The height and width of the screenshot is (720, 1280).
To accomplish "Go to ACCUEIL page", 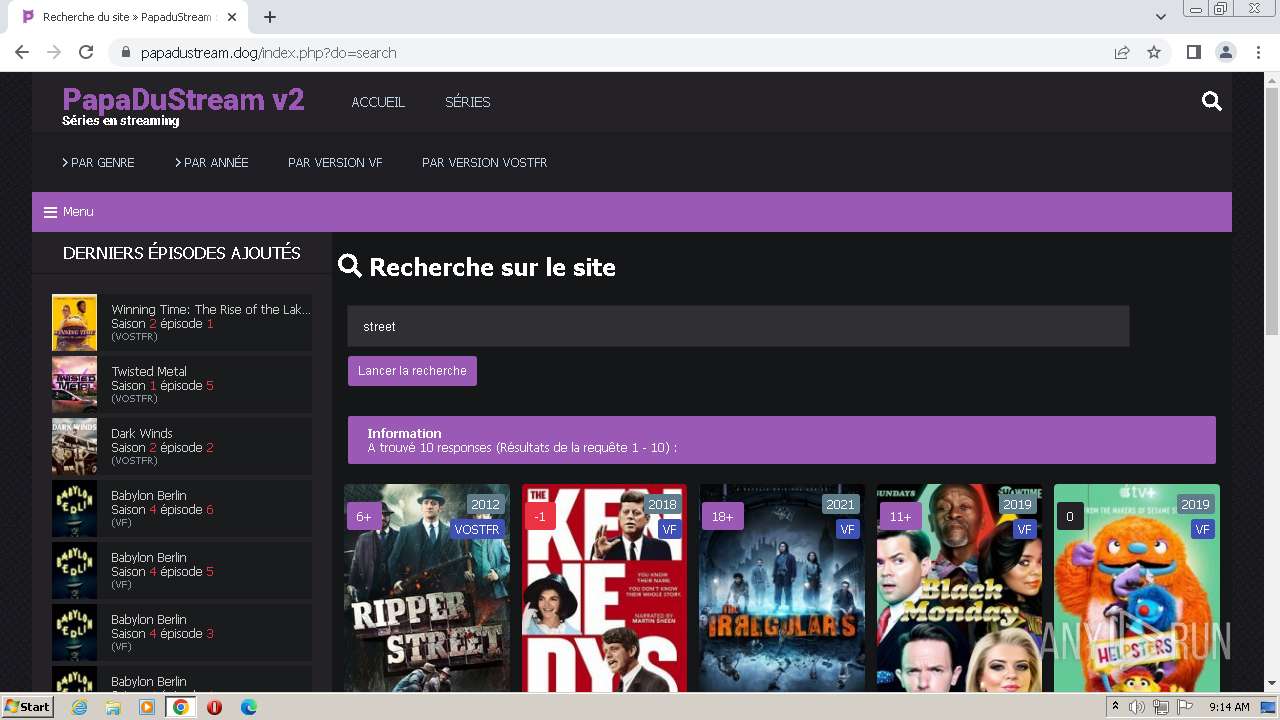I will point(378,102).
